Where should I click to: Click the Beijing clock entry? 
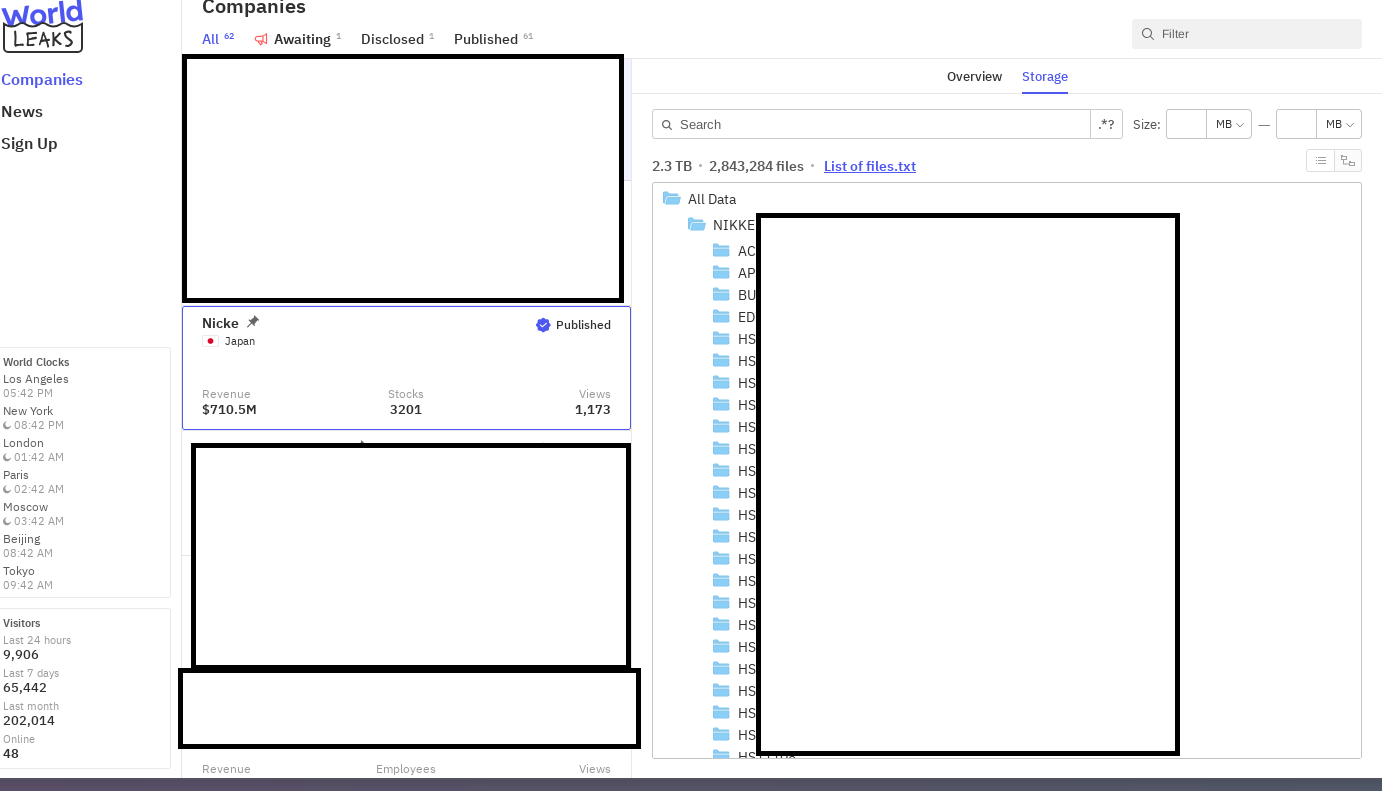pyautogui.click(x=28, y=546)
